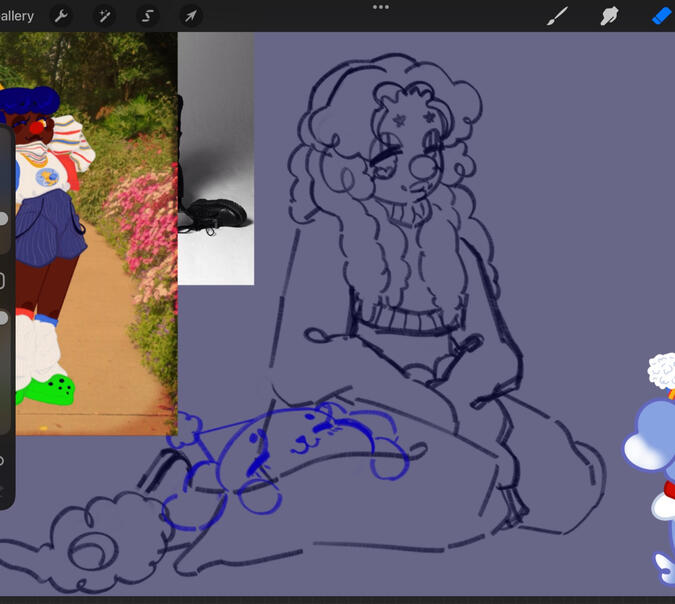The image size is (675, 604).
Task: Activate the Transform arrow tool
Action: click(x=190, y=16)
